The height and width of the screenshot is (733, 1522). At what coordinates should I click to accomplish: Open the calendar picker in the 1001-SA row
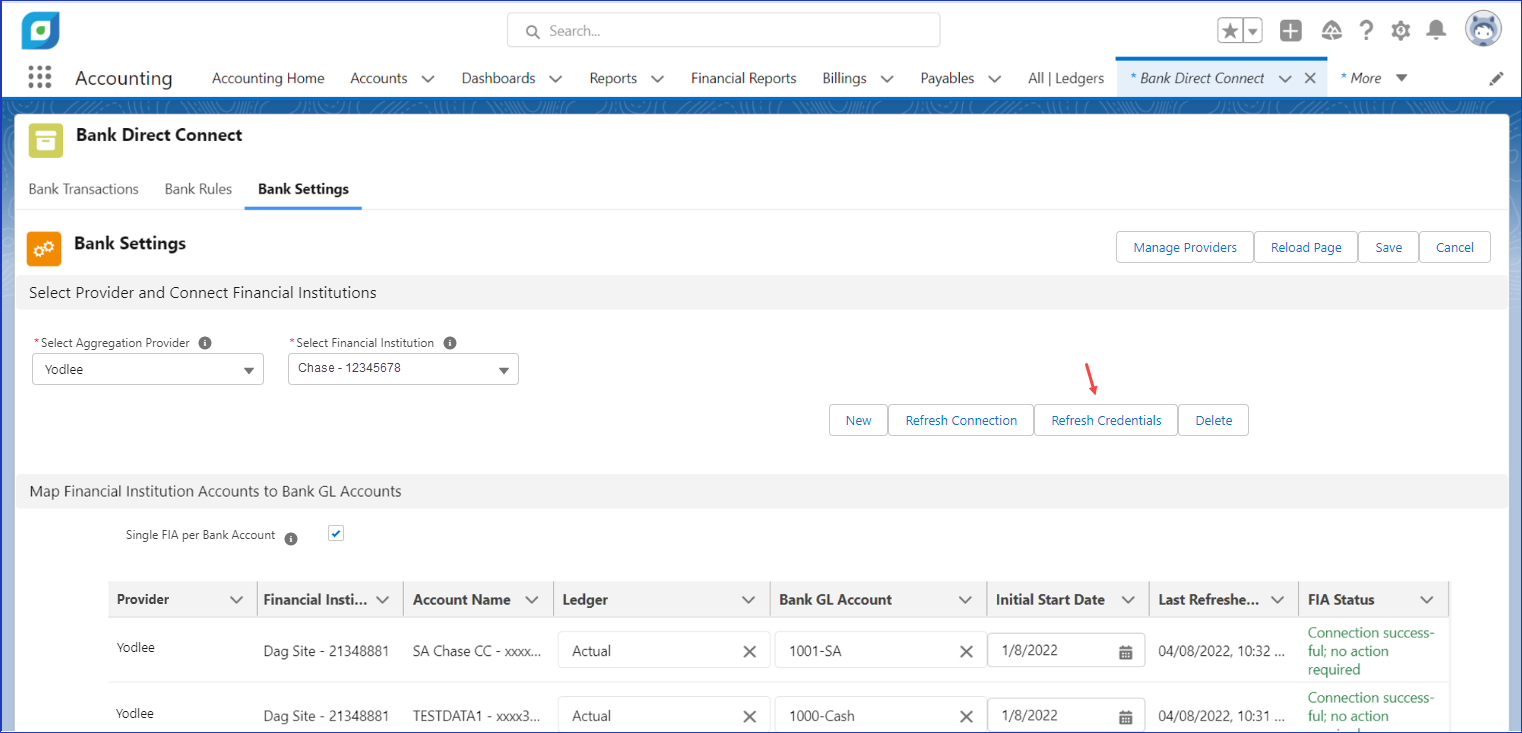[1125, 652]
